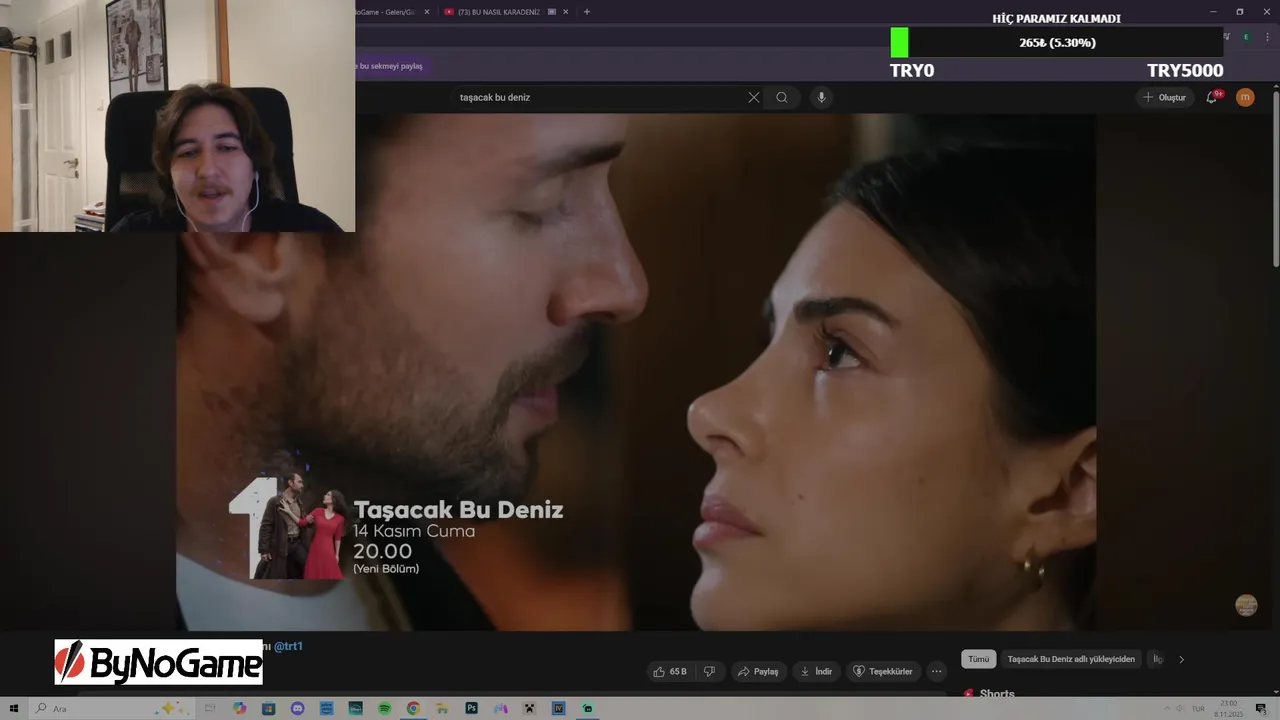This screenshot has width=1280, height=720.
Task: Switch TUR keyboard language indicator
Action: [x=1197, y=708]
